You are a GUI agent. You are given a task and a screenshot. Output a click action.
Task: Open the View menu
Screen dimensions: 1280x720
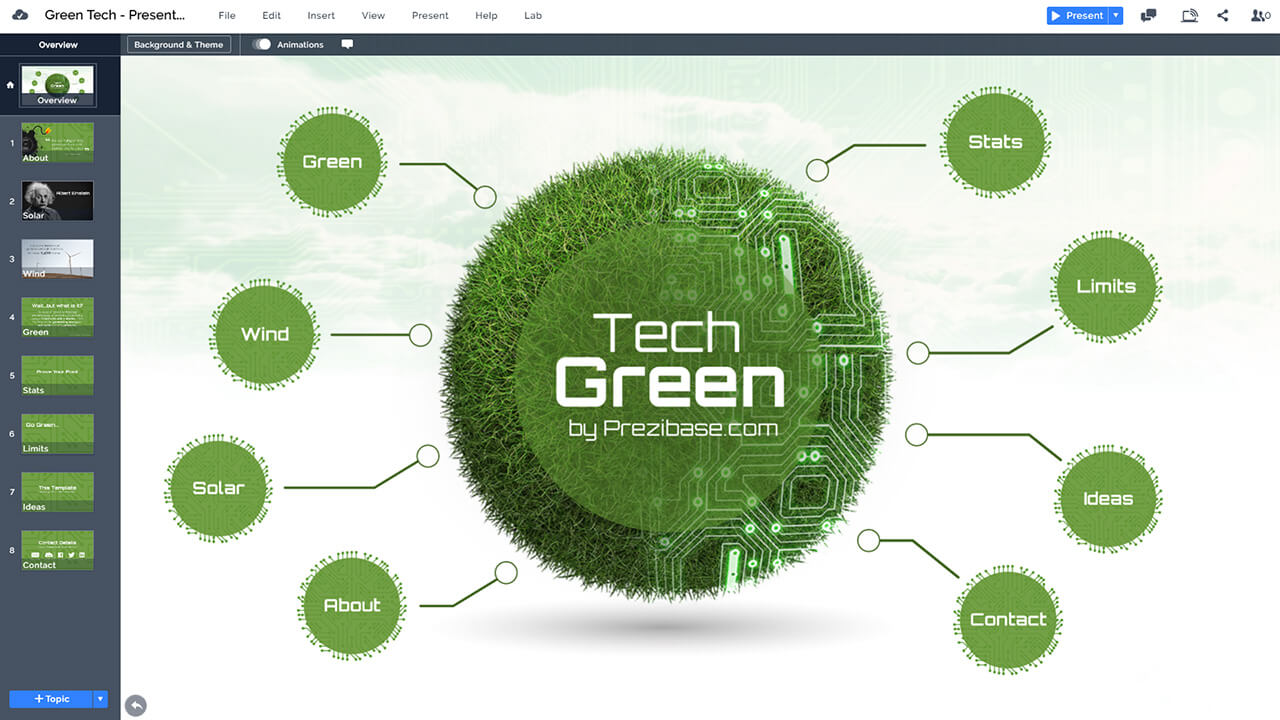pos(373,16)
